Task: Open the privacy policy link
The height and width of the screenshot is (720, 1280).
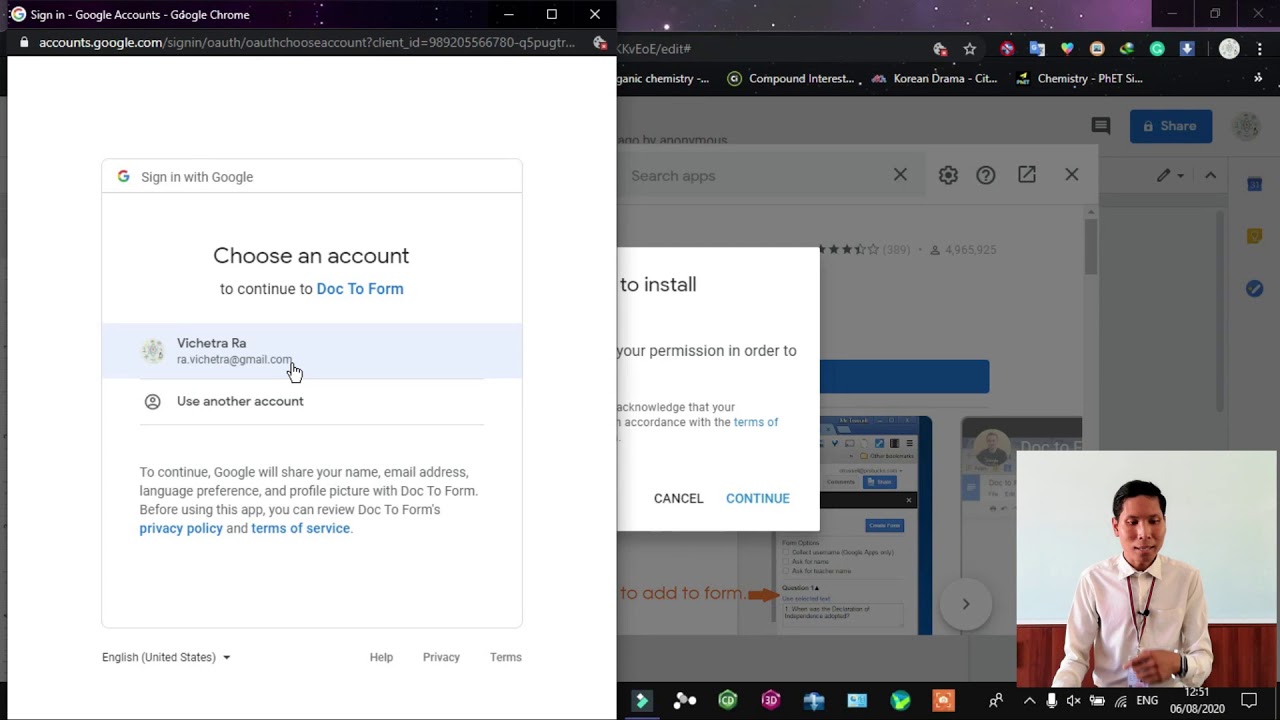Action: (181, 528)
